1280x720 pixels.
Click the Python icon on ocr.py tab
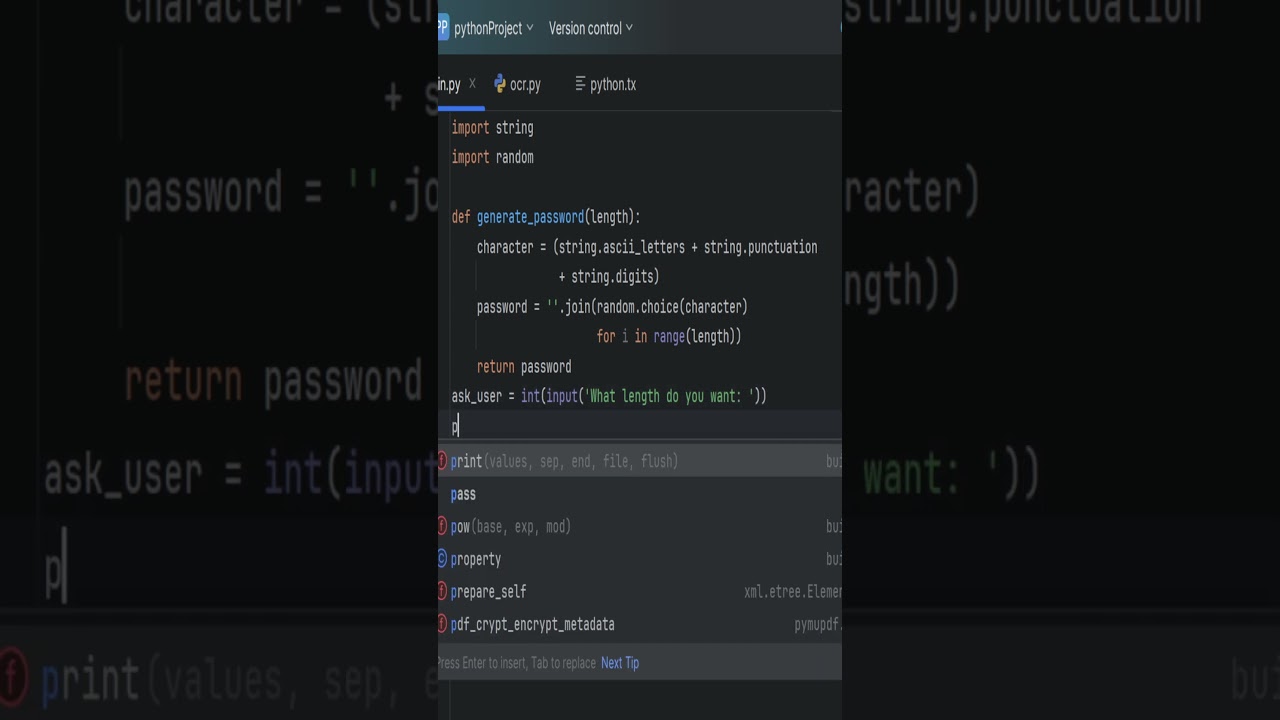pyautogui.click(x=500, y=85)
